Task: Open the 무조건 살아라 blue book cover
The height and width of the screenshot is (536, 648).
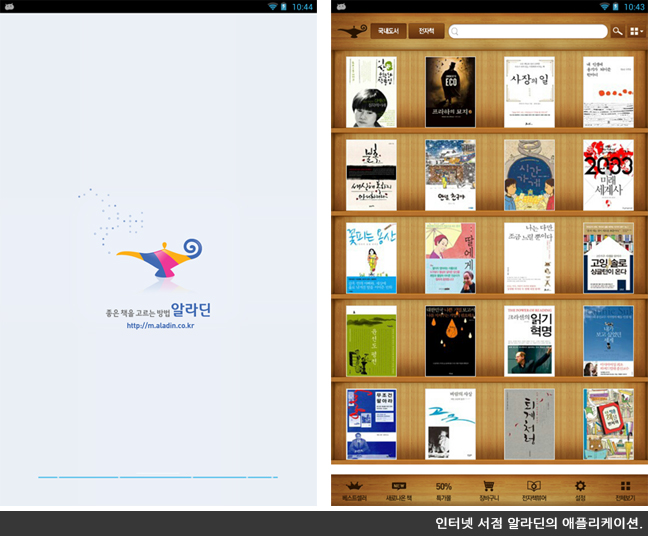Action: (x=371, y=424)
